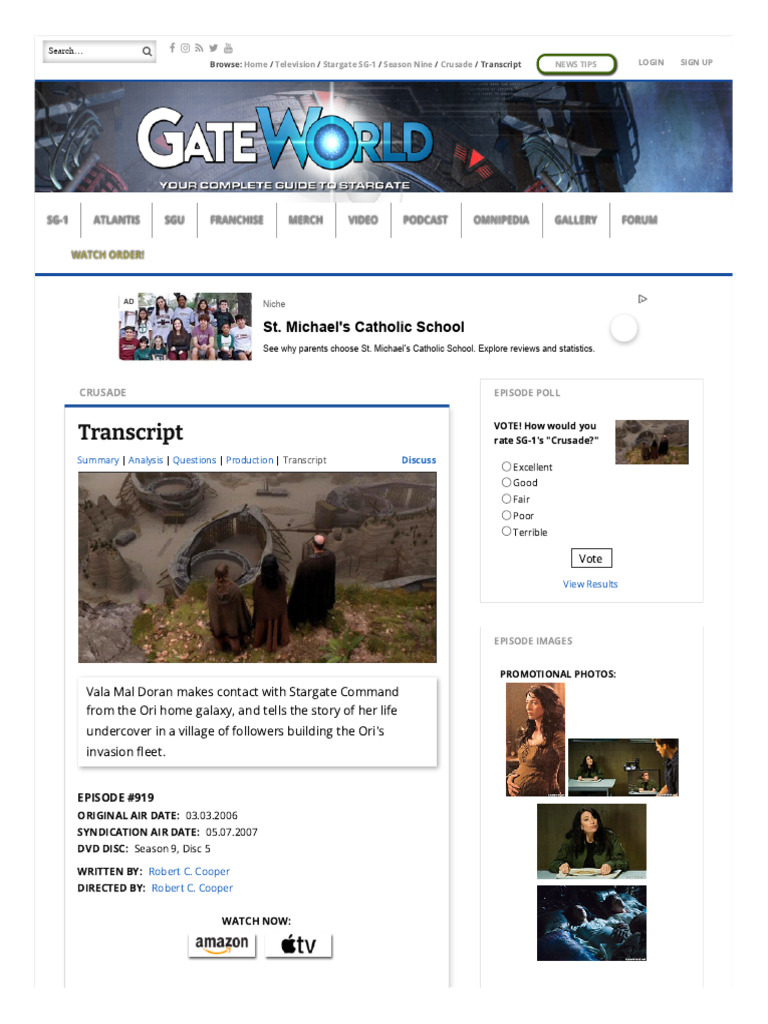Open the MERCH navigation menu
The width and height of the screenshot is (768, 1024).
pos(306,220)
